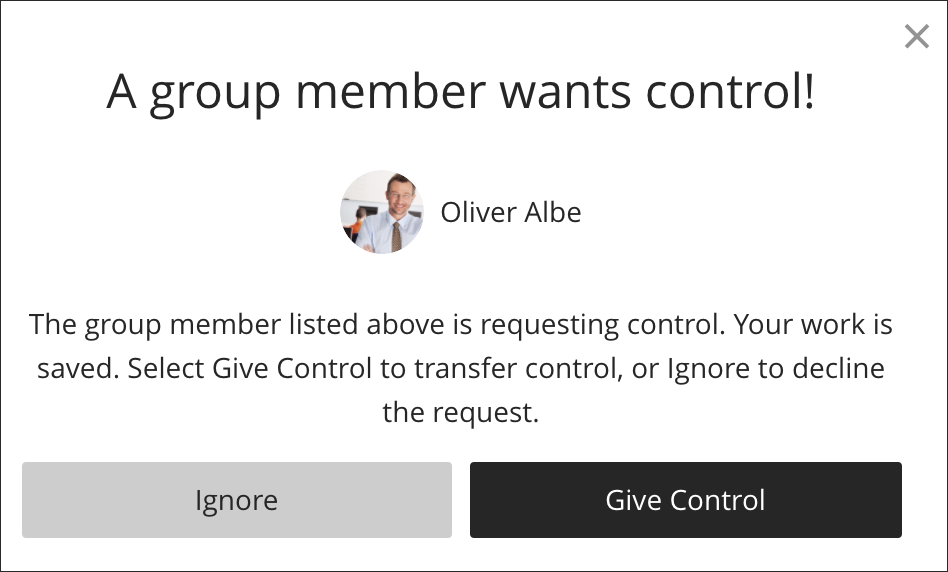Click the 'A group member wants control!' heading
The width and height of the screenshot is (948, 572).
point(461,93)
